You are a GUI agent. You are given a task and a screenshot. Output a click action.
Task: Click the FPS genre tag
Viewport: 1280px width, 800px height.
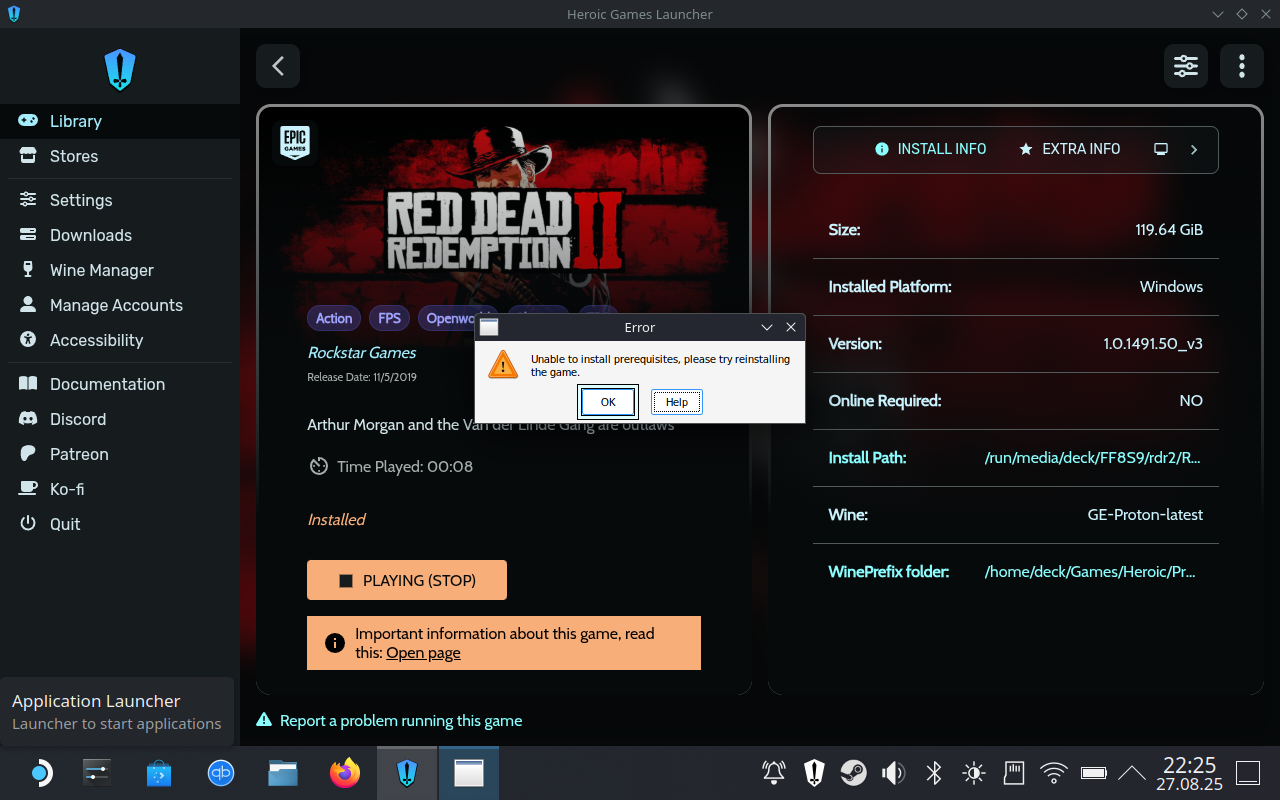click(390, 318)
